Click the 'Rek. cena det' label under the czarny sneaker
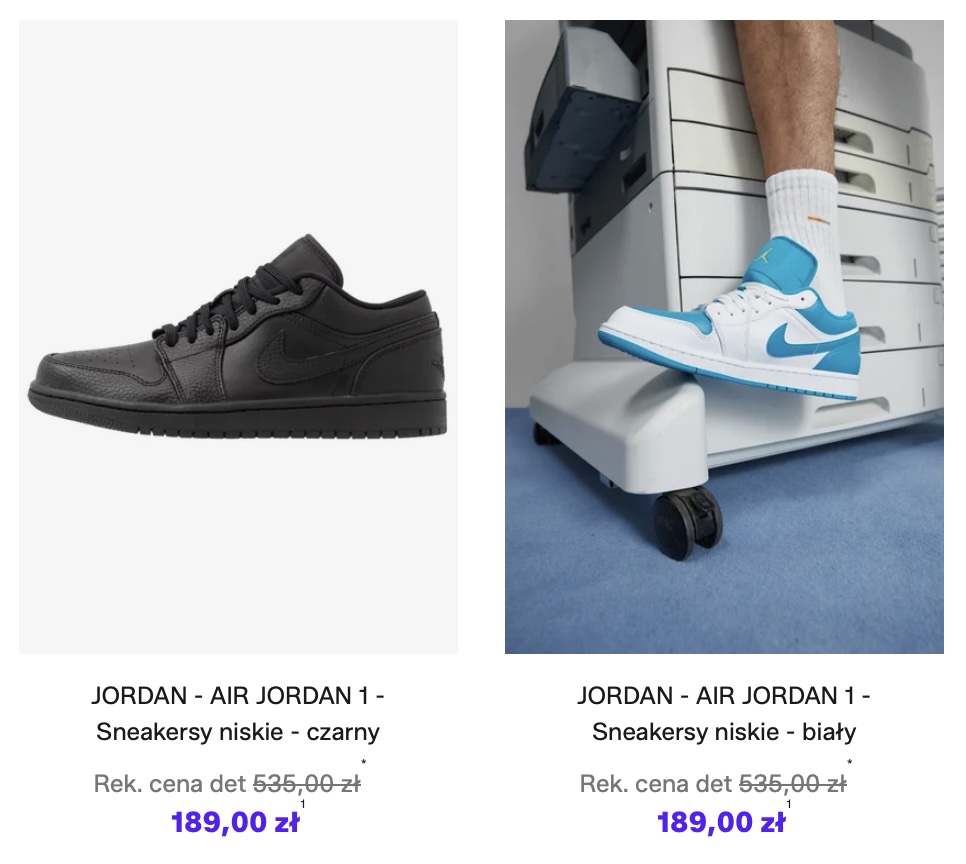 point(170,784)
